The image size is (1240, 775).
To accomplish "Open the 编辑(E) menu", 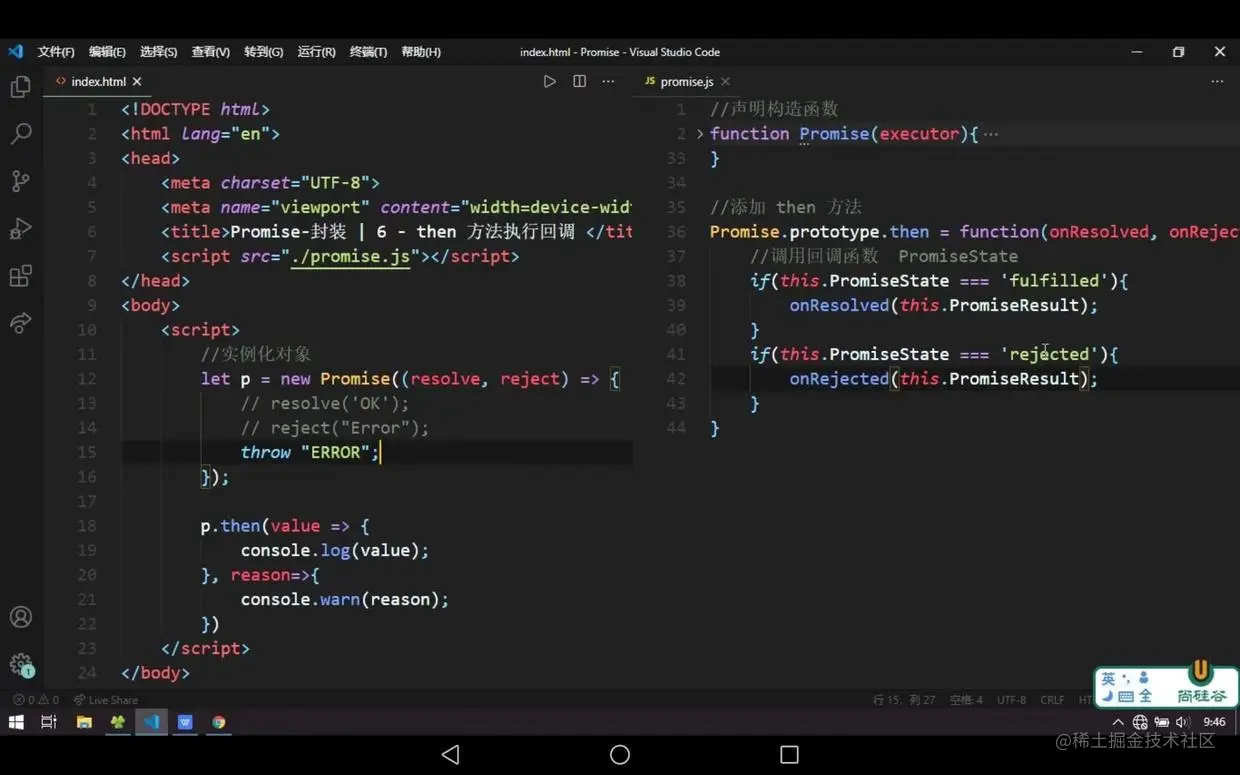I will 107,52.
